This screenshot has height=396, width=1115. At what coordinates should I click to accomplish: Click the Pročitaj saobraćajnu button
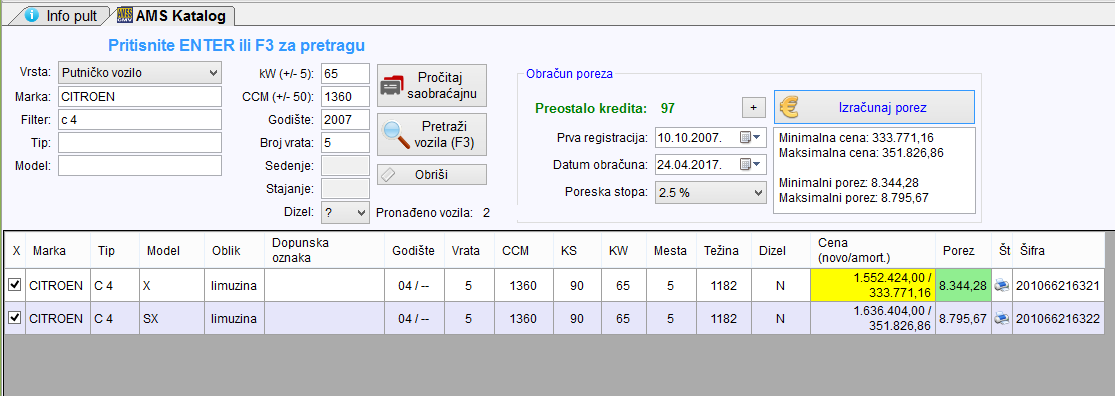click(432, 85)
